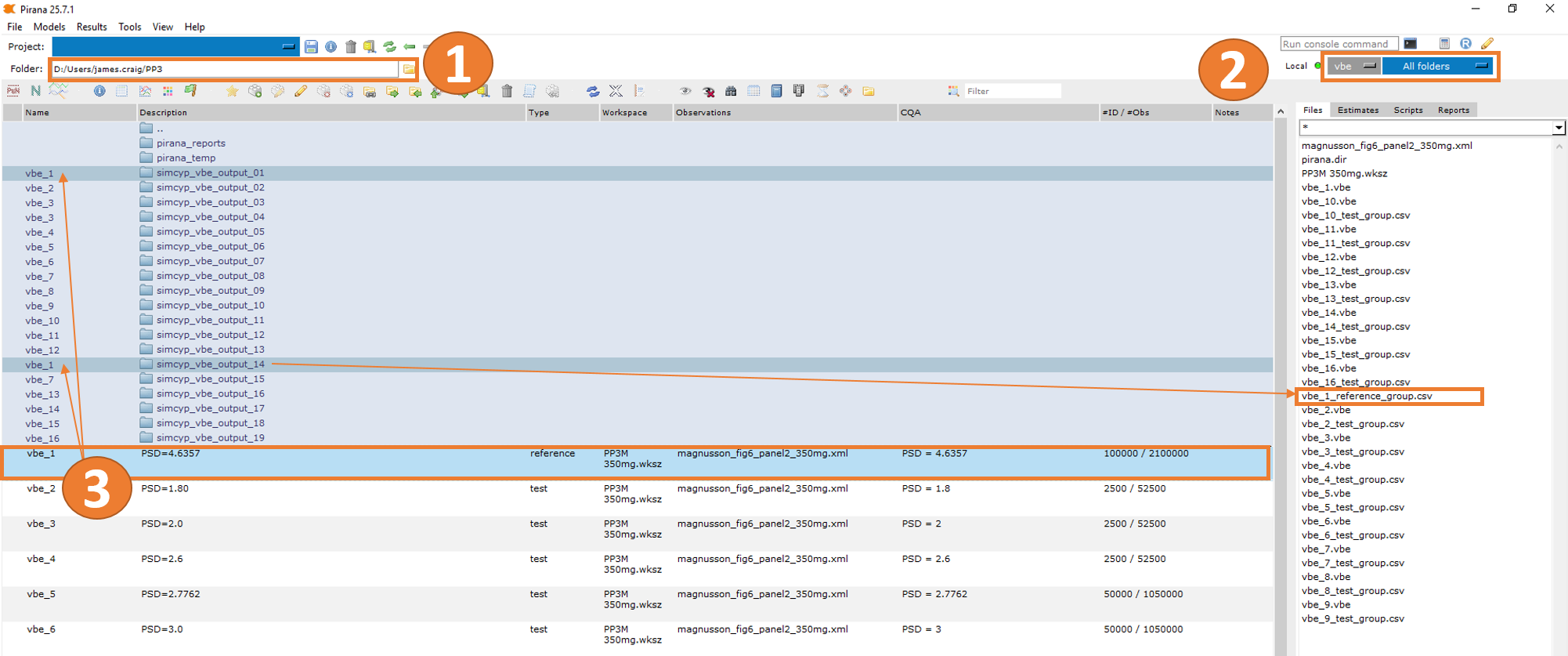Switch to the Scripts tab
The height and width of the screenshot is (656, 1568).
[1407, 111]
